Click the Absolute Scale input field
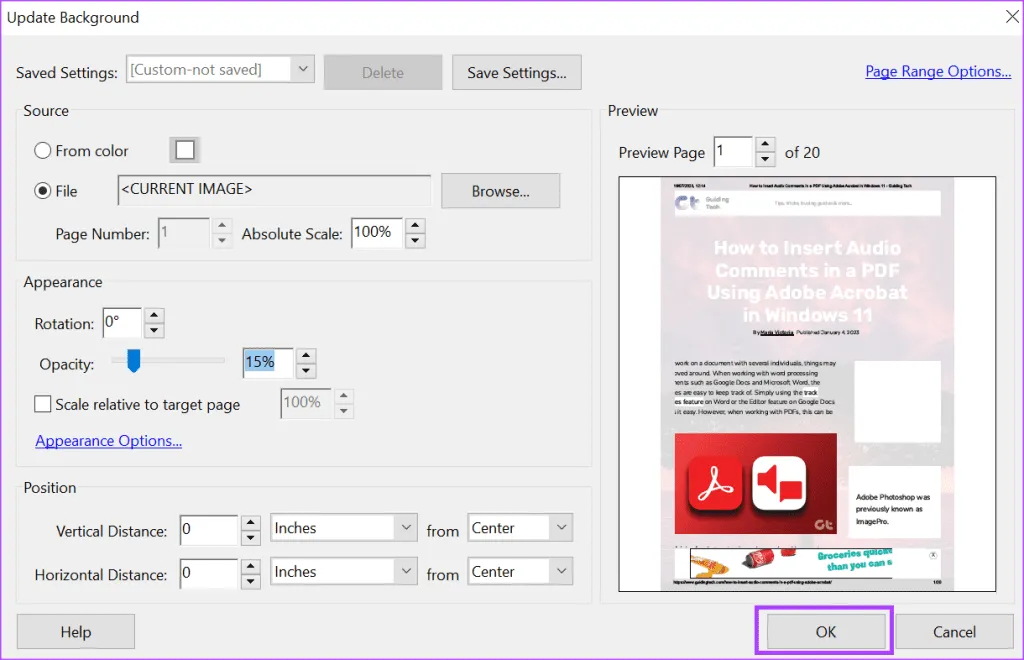The image size is (1024, 660). click(x=376, y=233)
